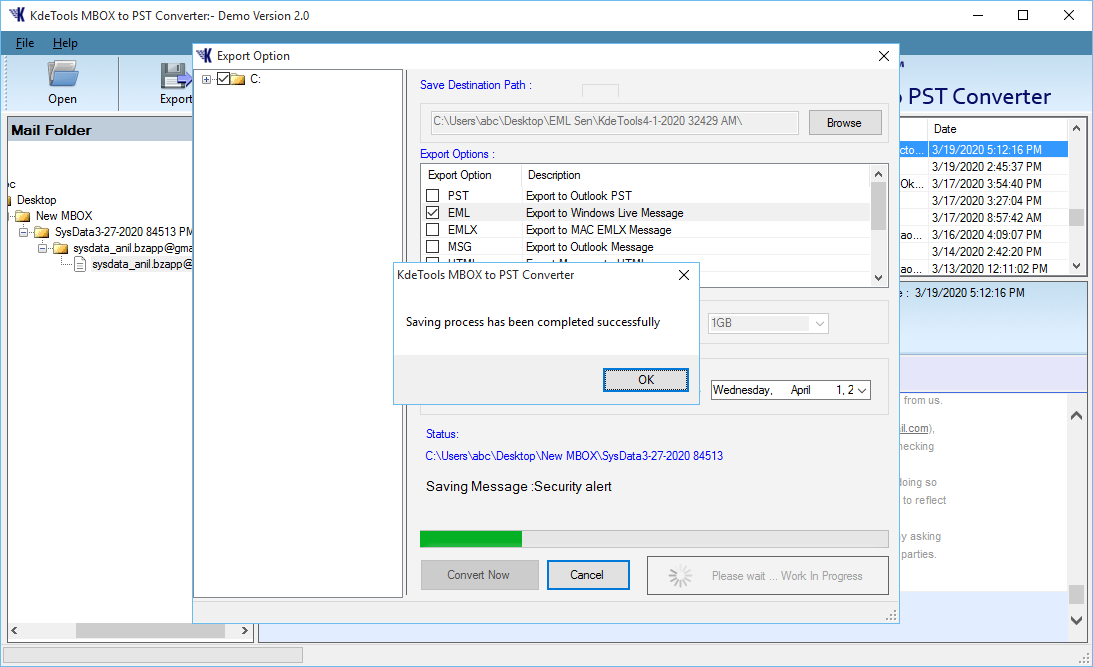Click the Mail Folder scroll right arrow
The height and width of the screenshot is (667, 1093).
point(244,630)
